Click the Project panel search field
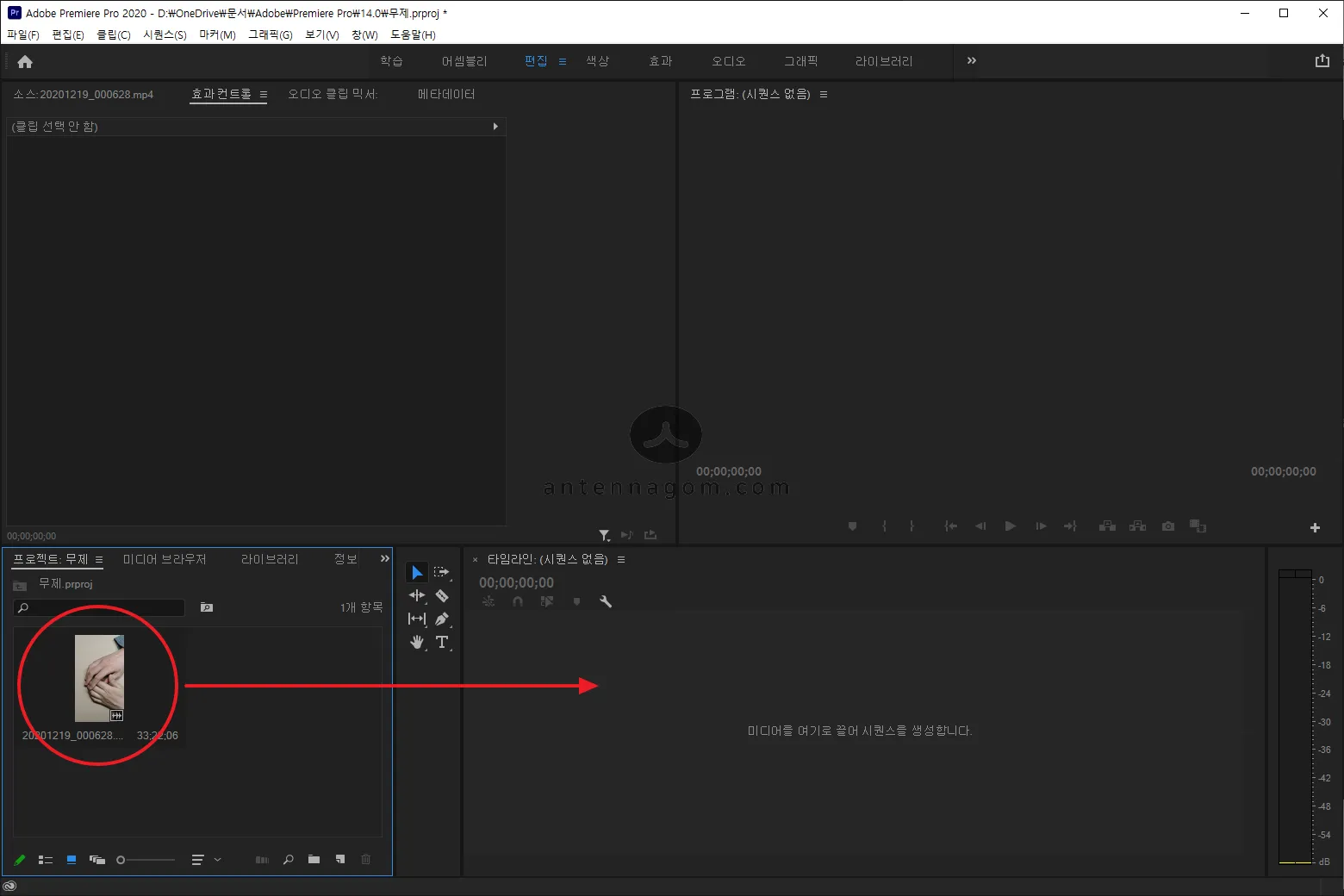 99,607
